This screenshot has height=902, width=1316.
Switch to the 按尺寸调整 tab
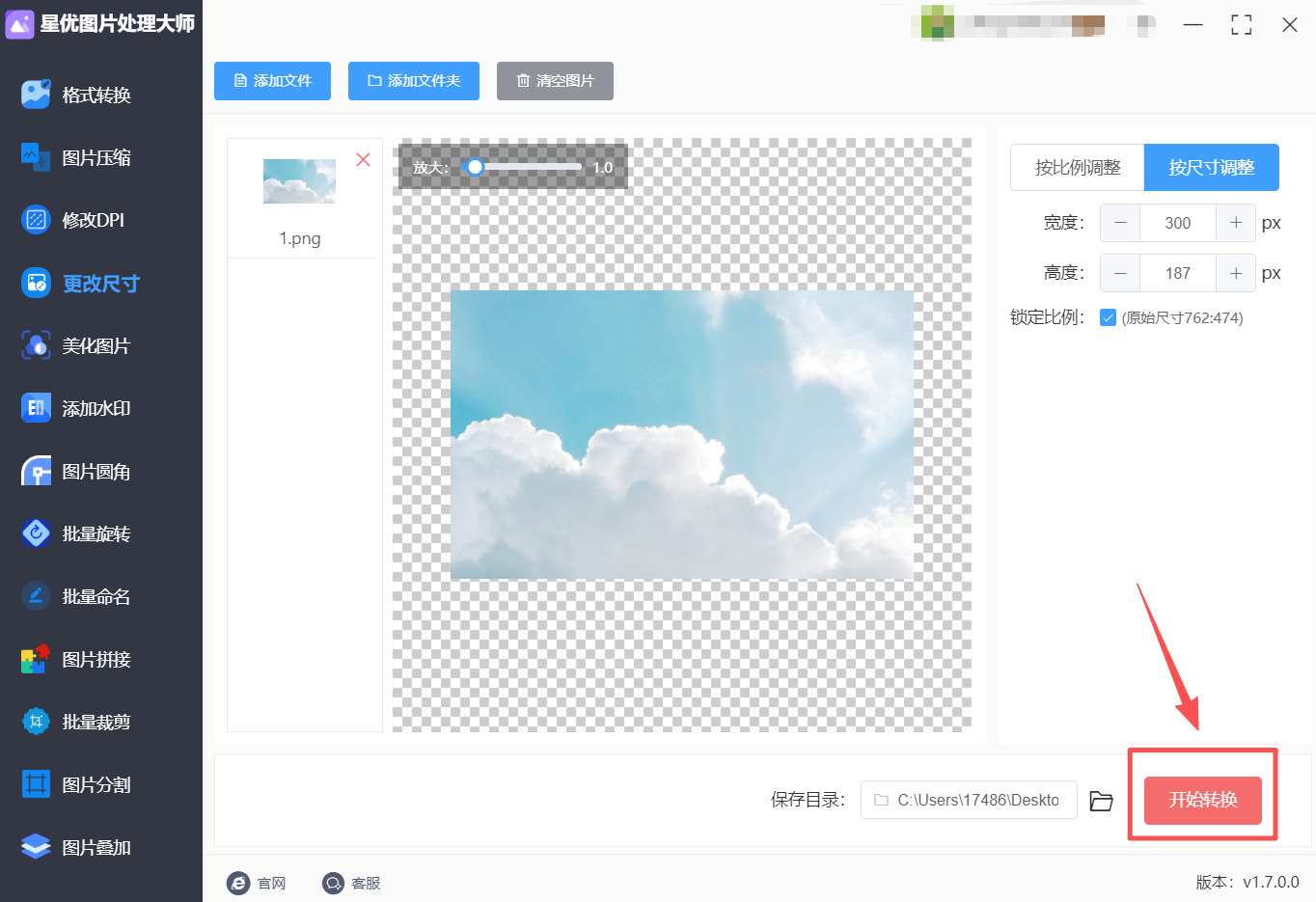pyautogui.click(x=1212, y=168)
